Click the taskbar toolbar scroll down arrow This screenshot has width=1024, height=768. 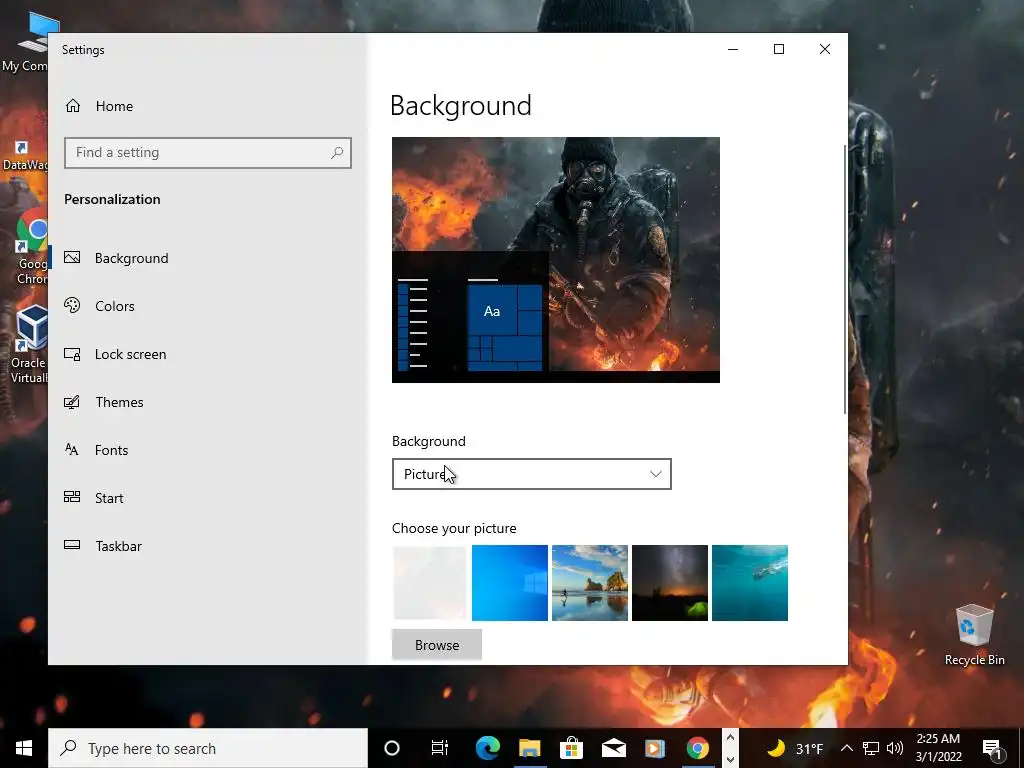pos(730,759)
